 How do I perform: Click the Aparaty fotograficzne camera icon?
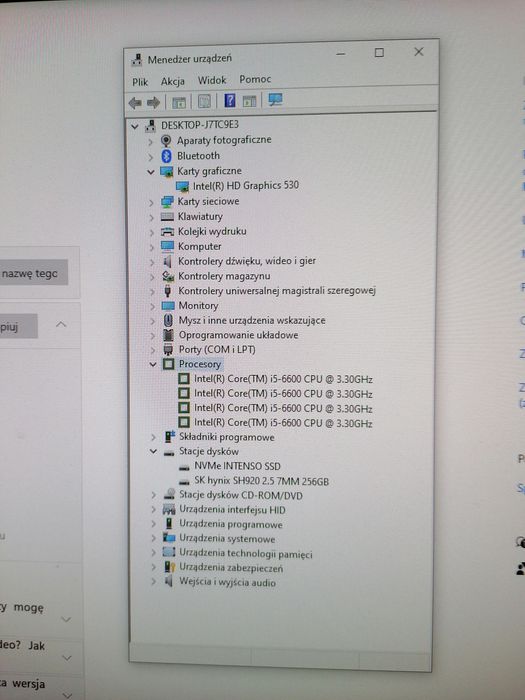(166, 141)
